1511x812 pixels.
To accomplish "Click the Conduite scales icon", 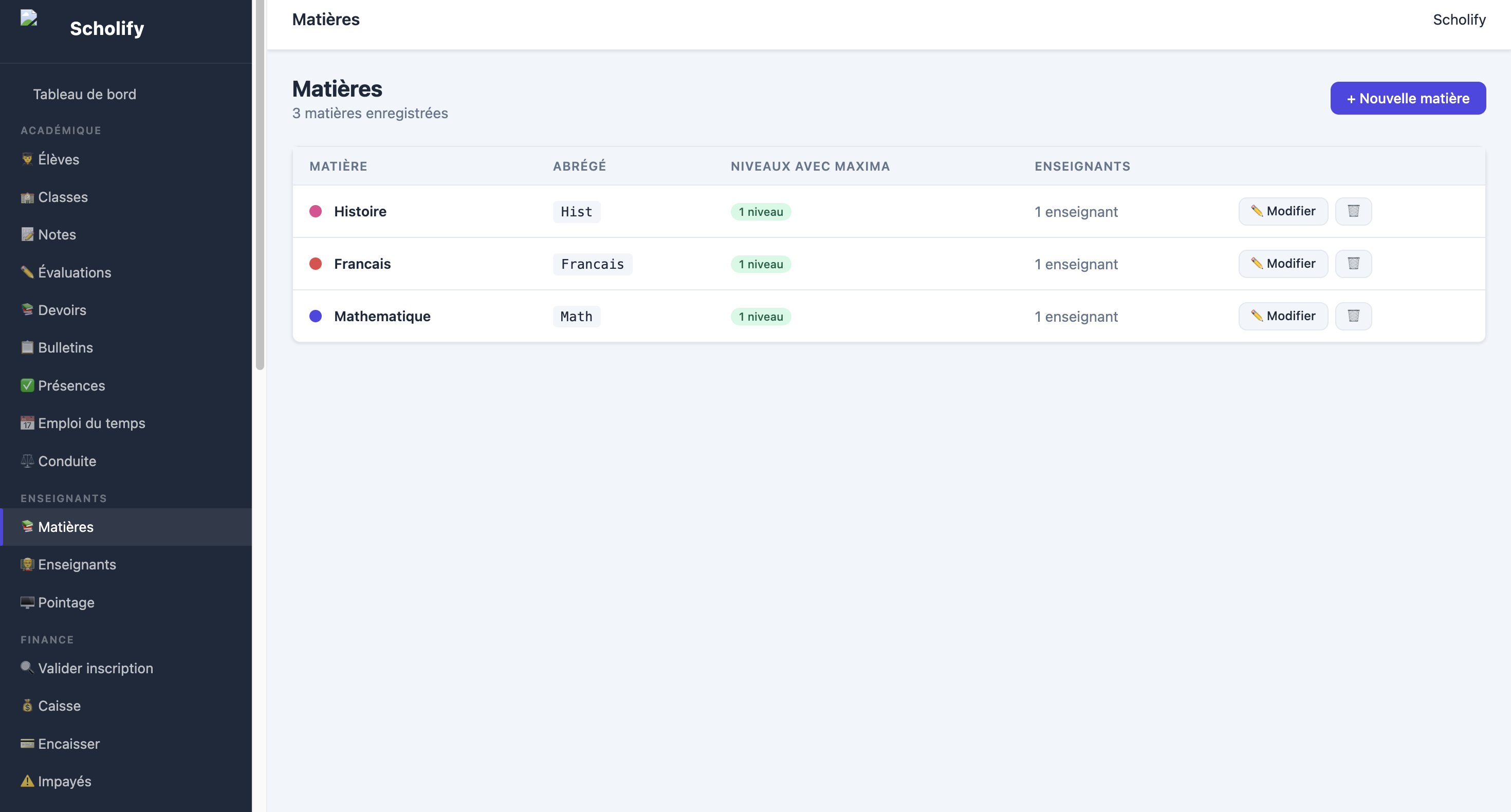I will click(27, 461).
